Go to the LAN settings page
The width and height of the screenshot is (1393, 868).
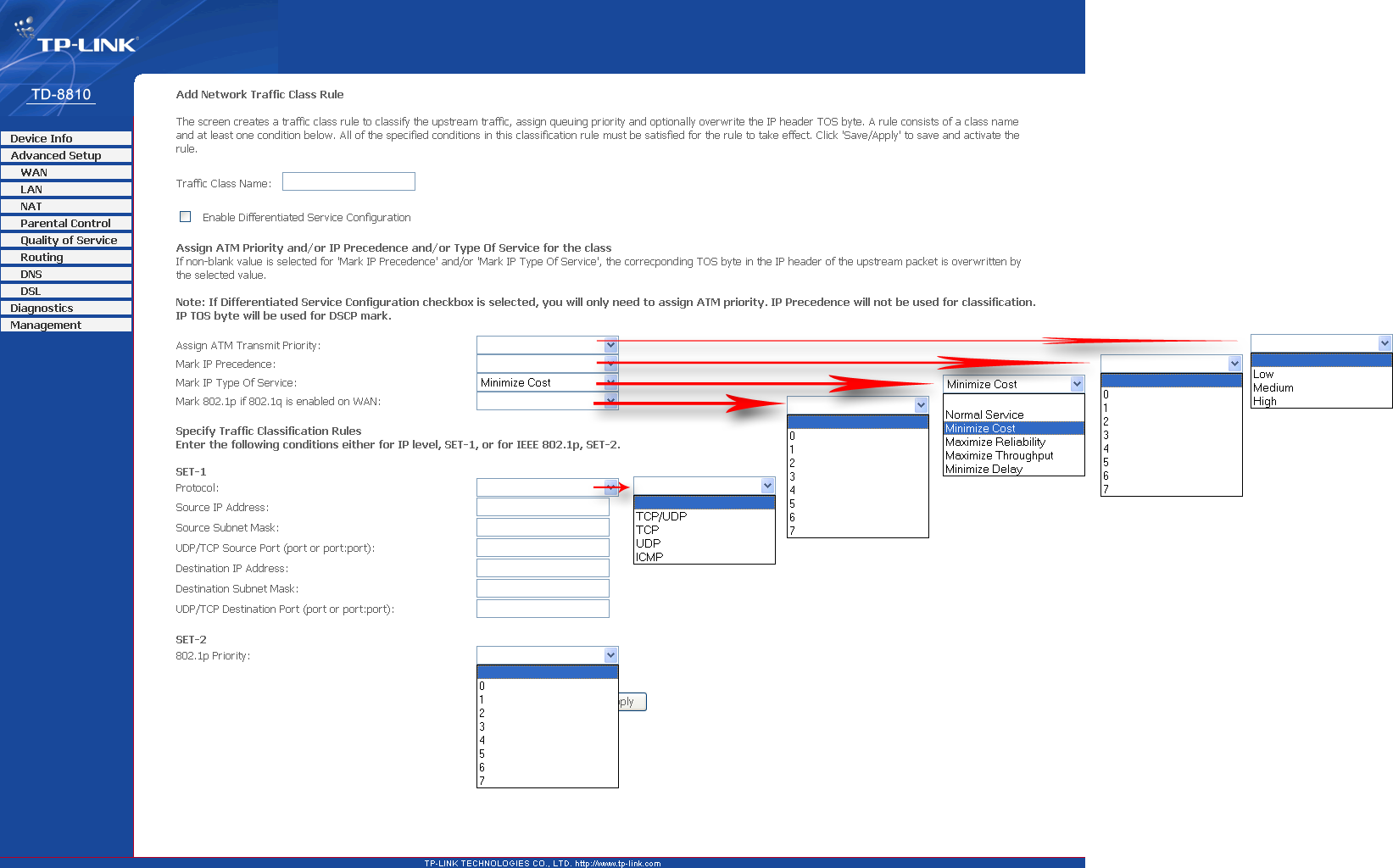(x=66, y=189)
